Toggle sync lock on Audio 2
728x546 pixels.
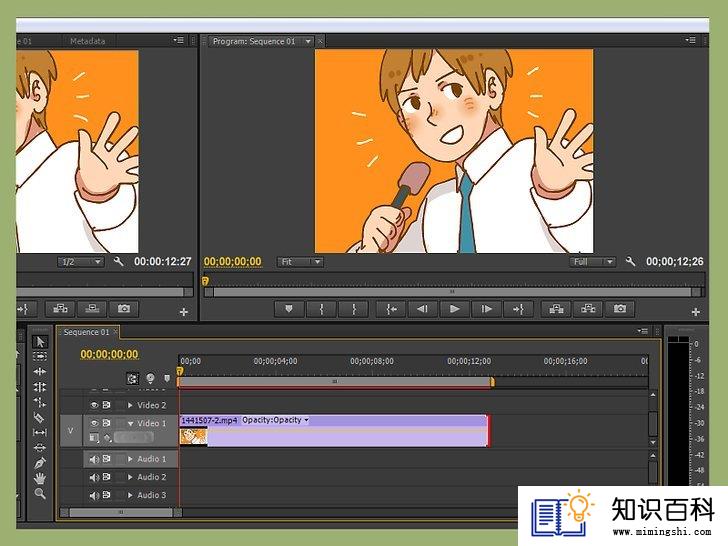(x=107, y=477)
